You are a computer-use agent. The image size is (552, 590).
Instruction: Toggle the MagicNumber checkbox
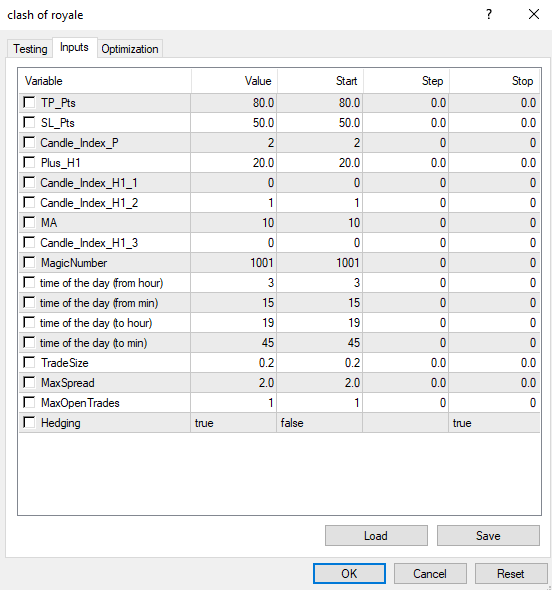pyautogui.click(x=29, y=262)
